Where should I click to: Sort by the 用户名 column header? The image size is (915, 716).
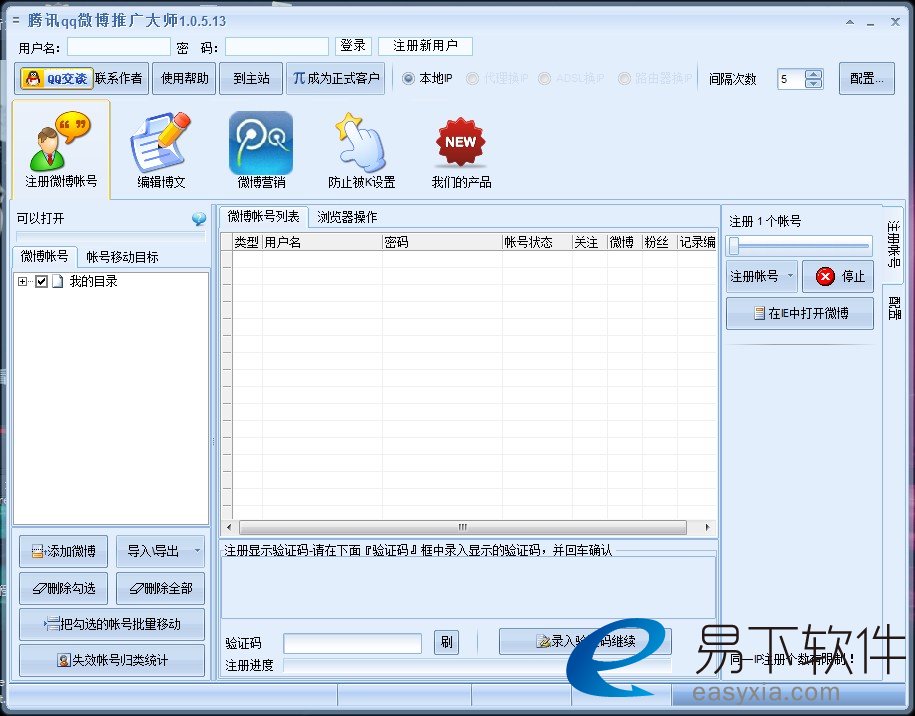pos(322,242)
